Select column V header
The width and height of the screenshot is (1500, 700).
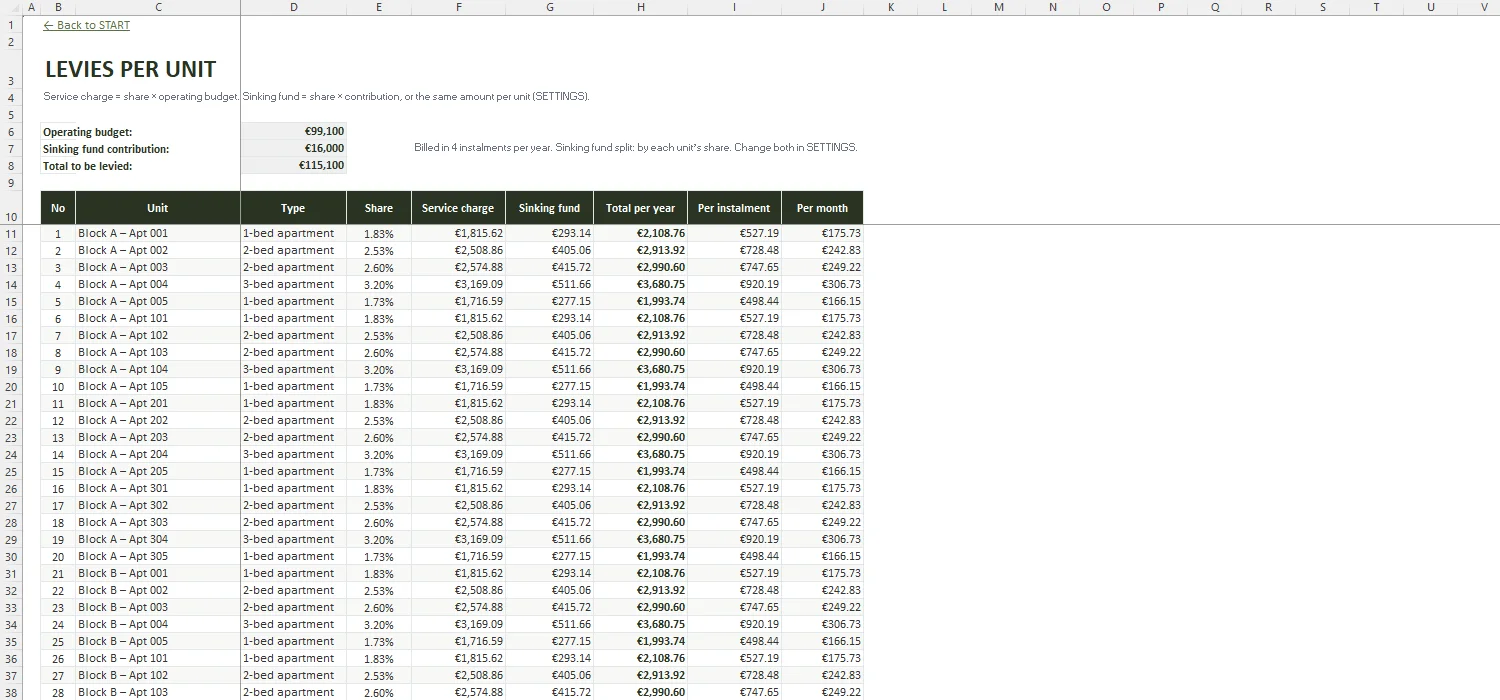pyautogui.click(x=1485, y=7)
